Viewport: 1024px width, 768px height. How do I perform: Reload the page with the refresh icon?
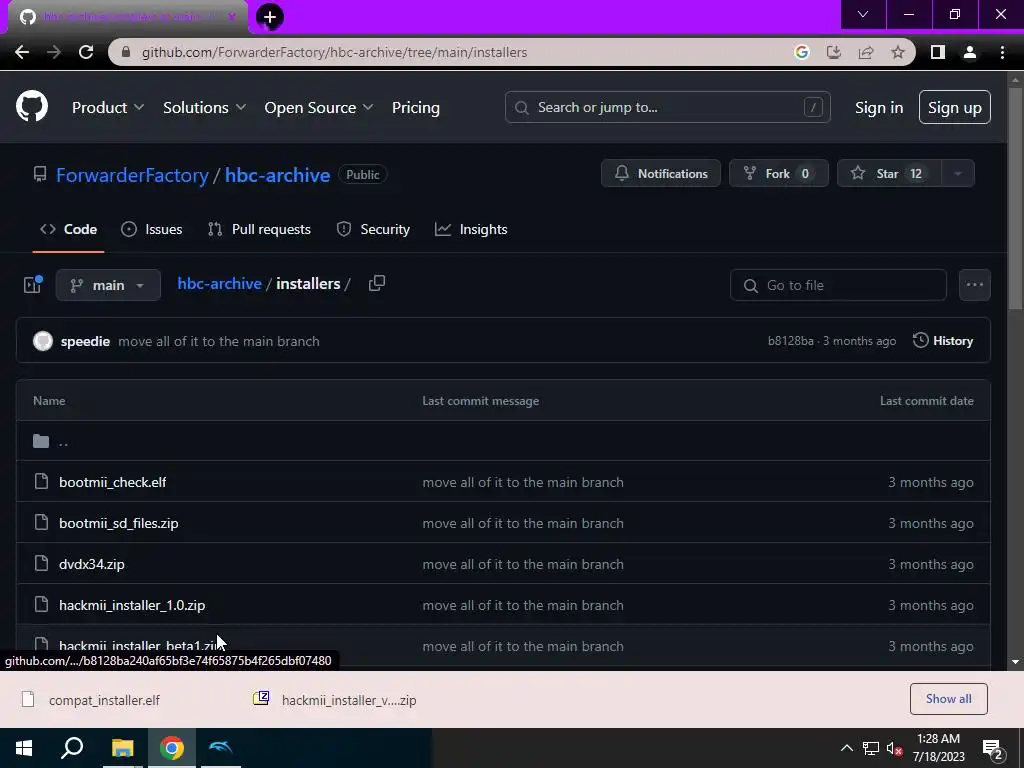pyautogui.click(x=86, y=52)
